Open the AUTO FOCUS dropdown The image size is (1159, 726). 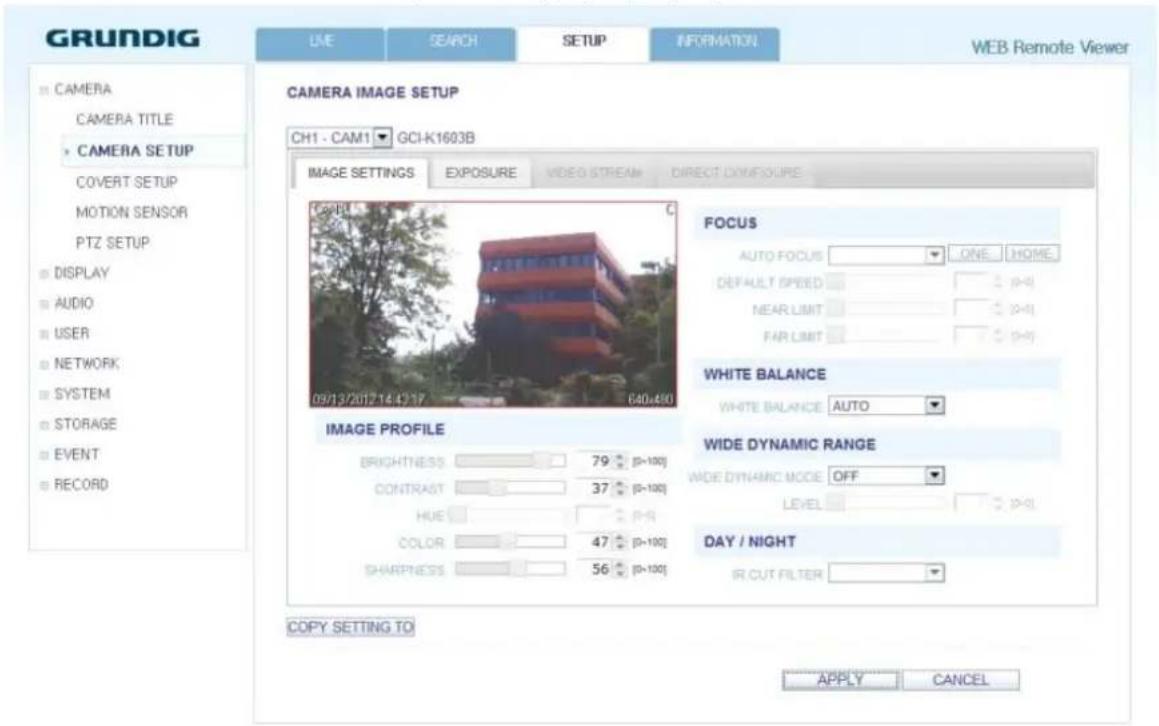point(886,255)
